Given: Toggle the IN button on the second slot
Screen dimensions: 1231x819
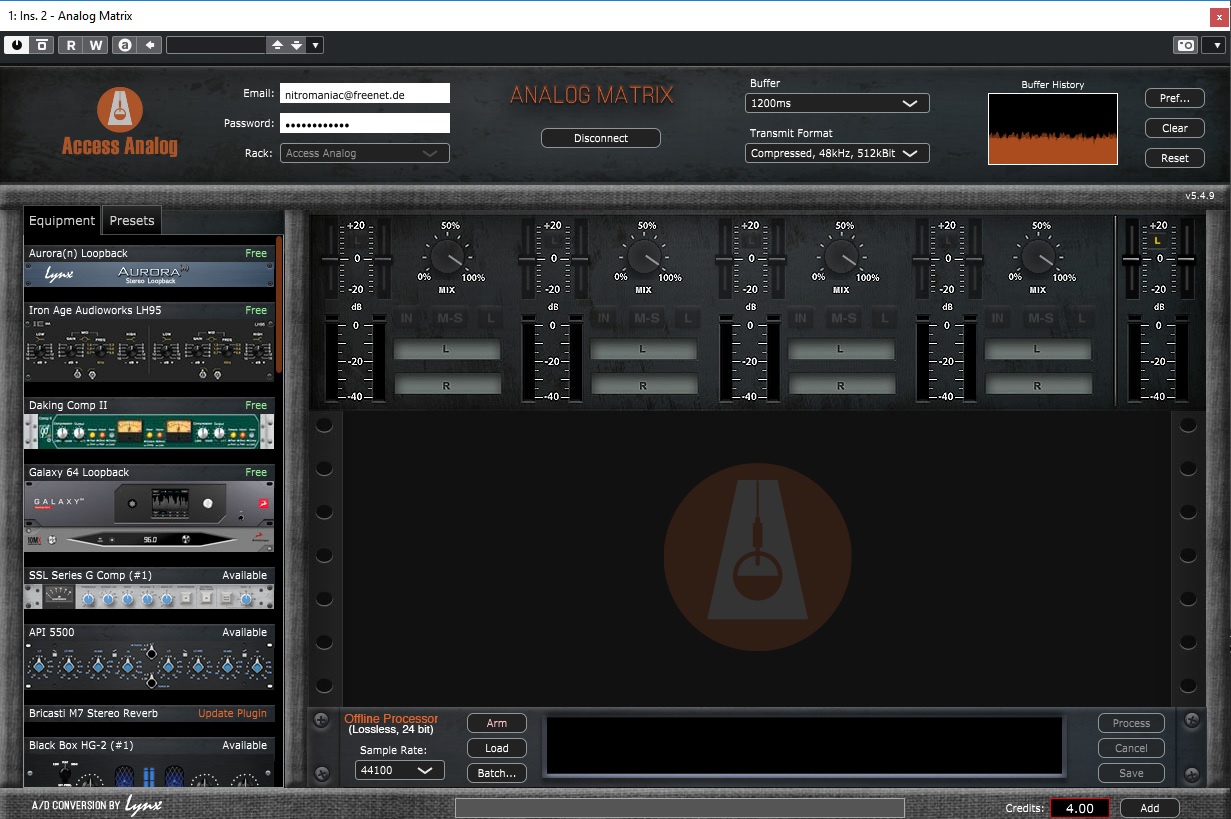Looking at the screenshot, I should pyautogui.click(x=604, y=318).
